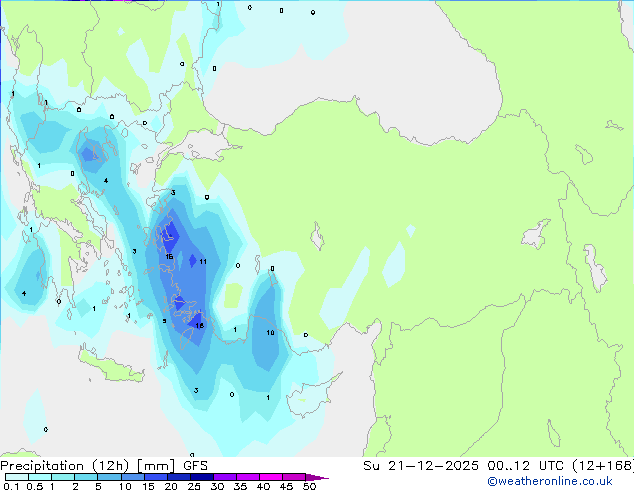Select the '0.5' legend scale label

pyautogui.click(x=35, y=486)
